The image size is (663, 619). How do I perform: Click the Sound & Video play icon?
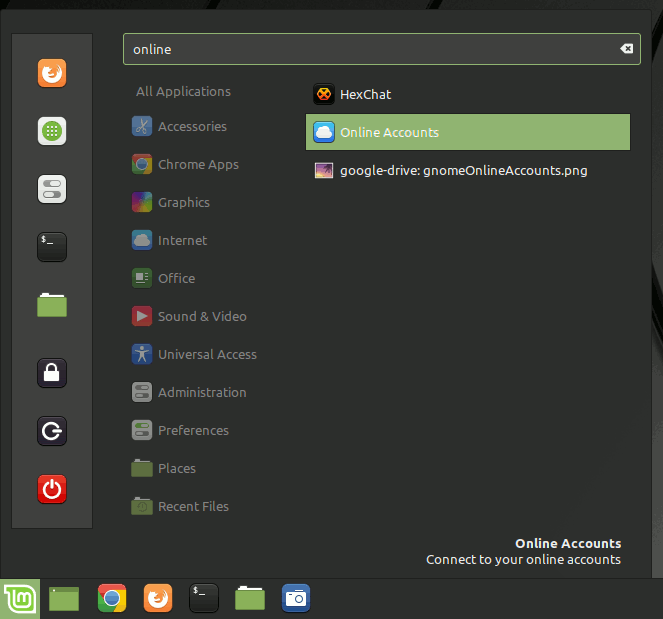pyautogui.click(x=142, y=316)
